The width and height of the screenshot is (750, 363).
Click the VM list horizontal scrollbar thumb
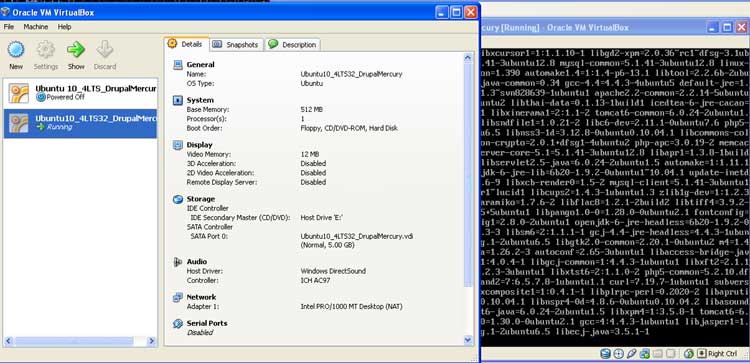point(74,341)
